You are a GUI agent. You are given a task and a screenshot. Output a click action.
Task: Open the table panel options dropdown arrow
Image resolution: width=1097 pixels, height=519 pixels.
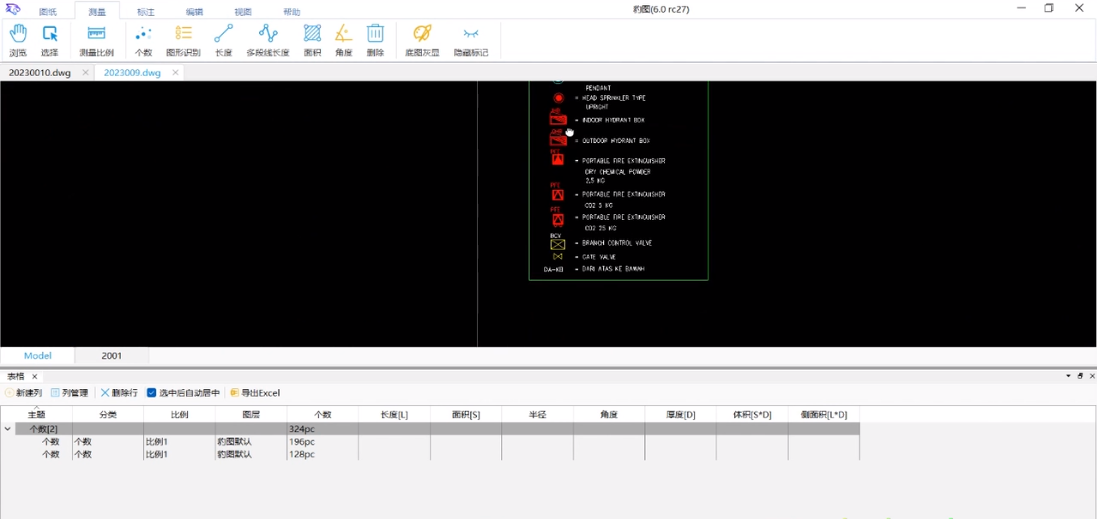click(x=1068, y=376)
